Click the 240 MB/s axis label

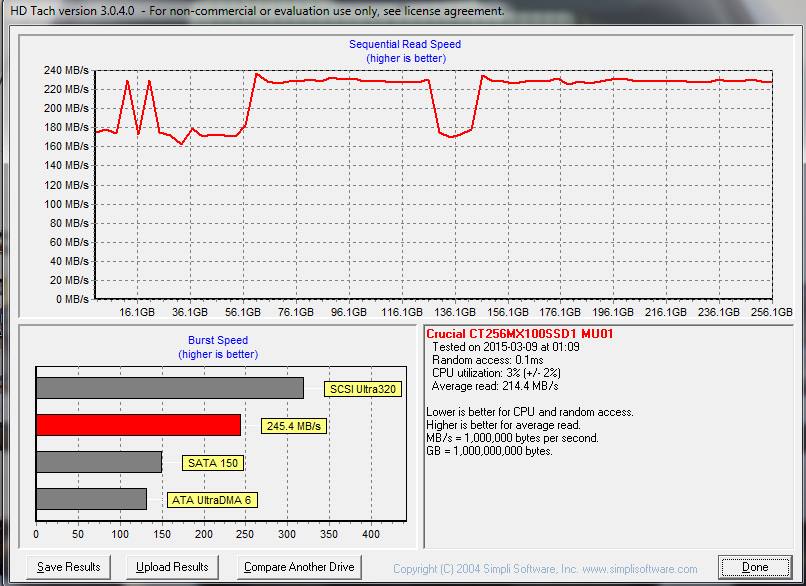coord(66,70)
